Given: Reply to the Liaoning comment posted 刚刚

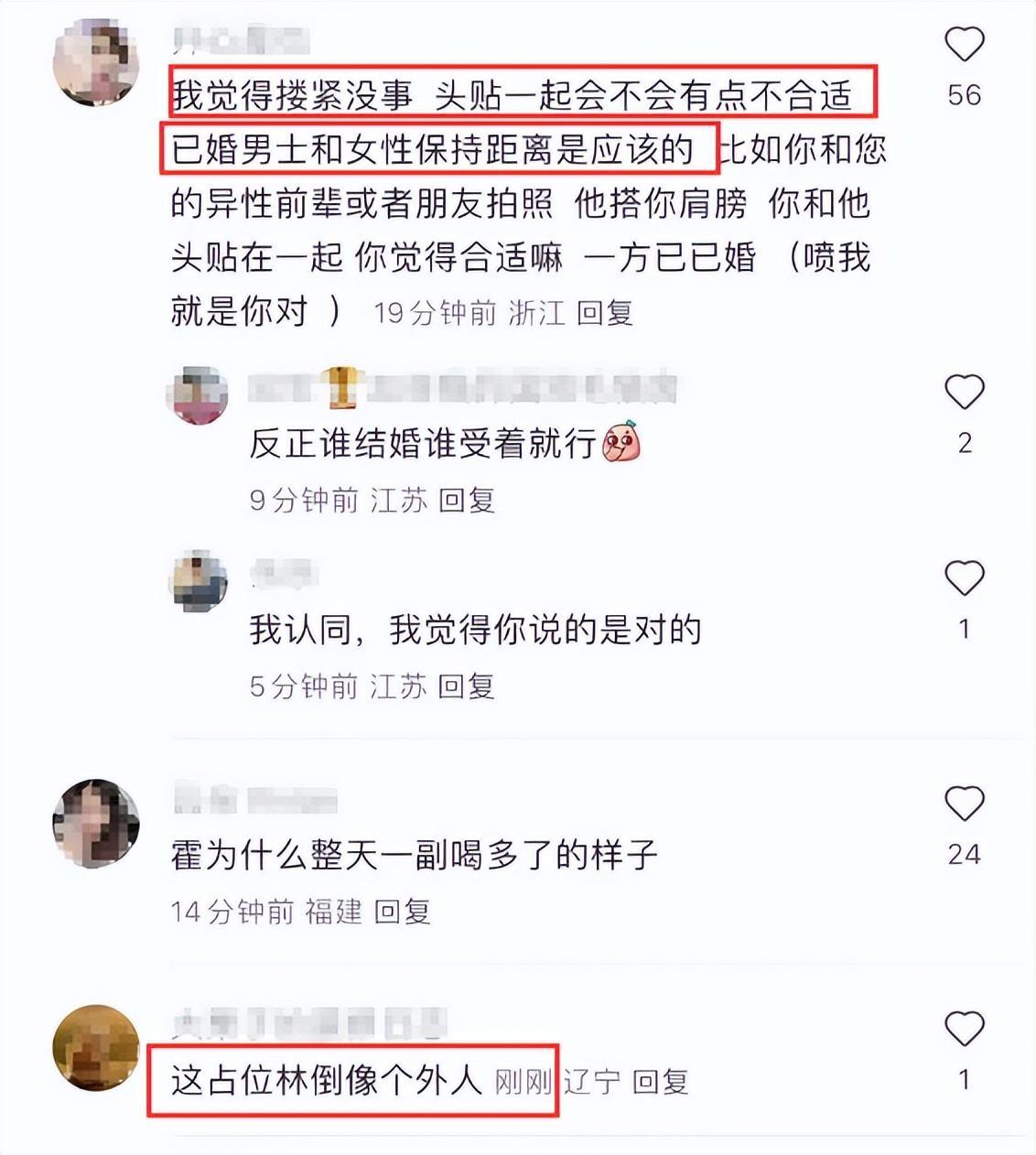Looking at the screenshot, I should coord(661,1082).
